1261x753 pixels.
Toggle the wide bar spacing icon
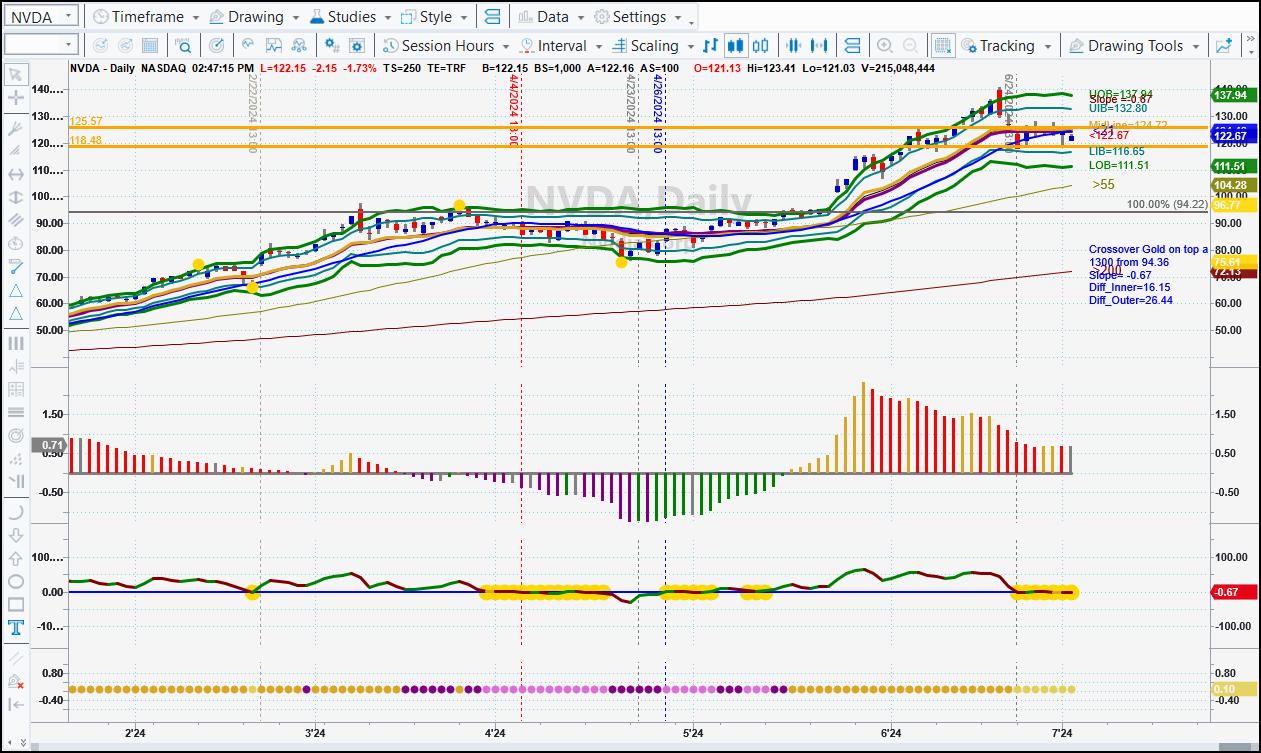click(x=821, y=45)
